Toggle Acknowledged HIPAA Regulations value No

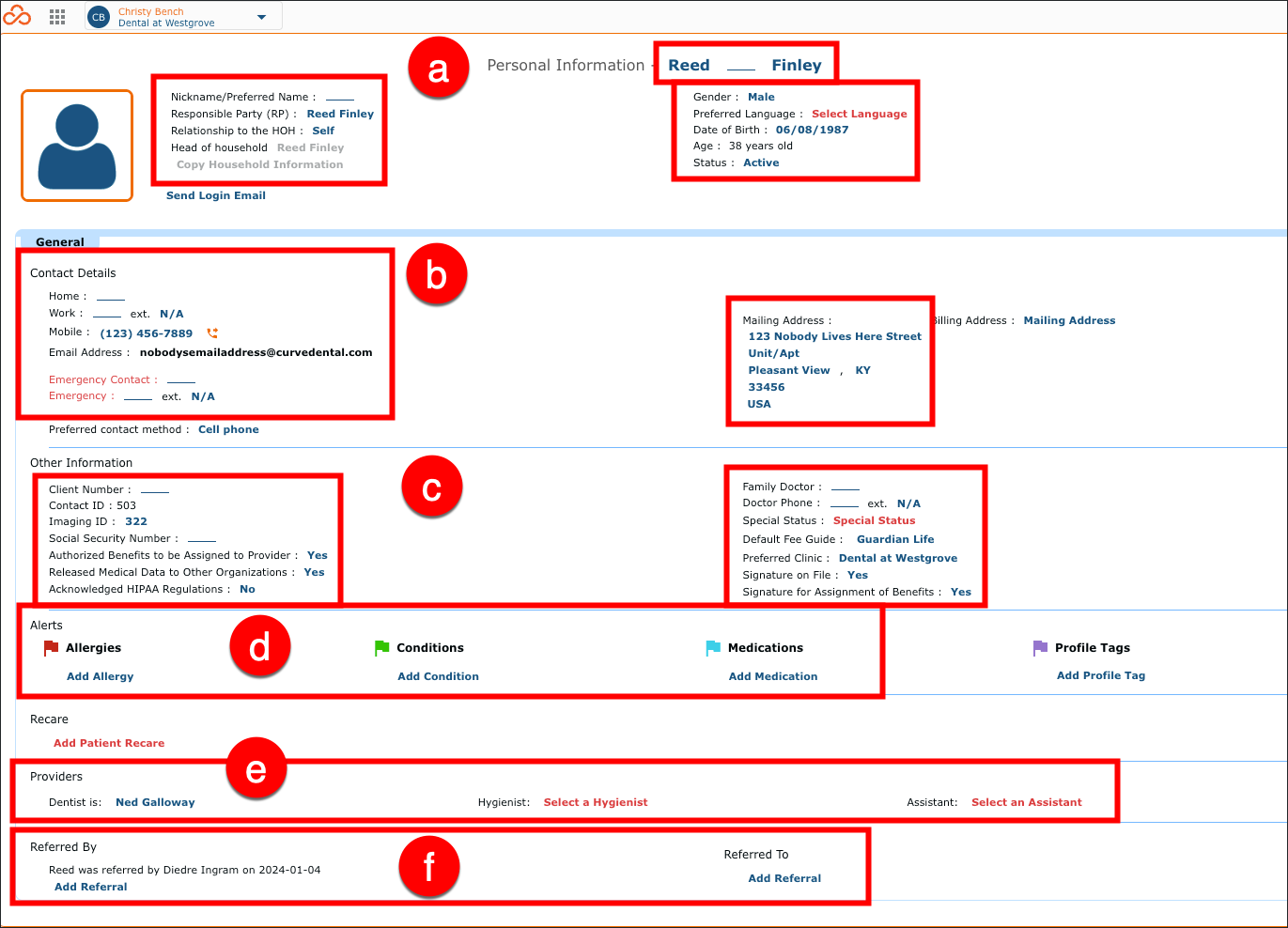[247, 589]
